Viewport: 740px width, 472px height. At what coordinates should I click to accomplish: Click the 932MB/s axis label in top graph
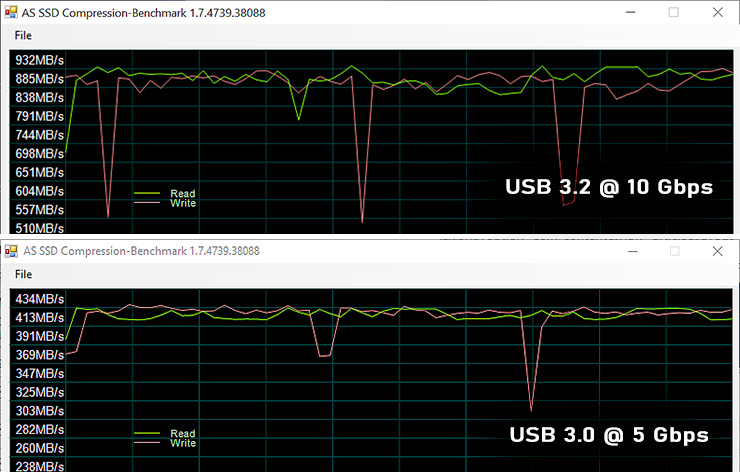pos(39,60)
